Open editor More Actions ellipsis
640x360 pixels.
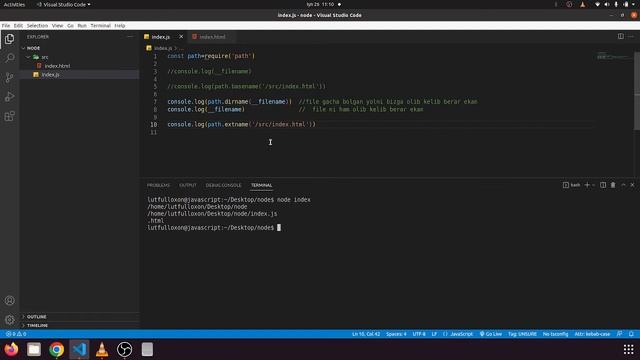pyautogui.click(x=631, y=36)
